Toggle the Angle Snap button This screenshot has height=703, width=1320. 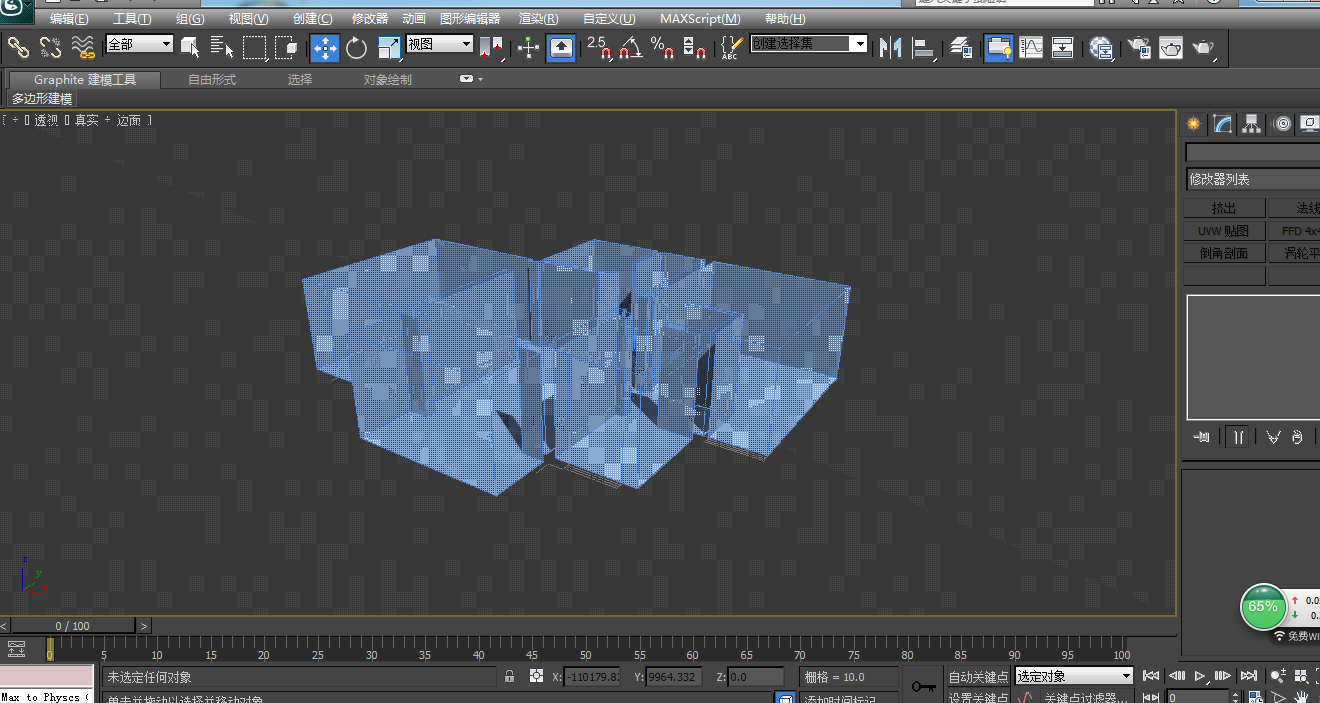(x=631, y=46)
